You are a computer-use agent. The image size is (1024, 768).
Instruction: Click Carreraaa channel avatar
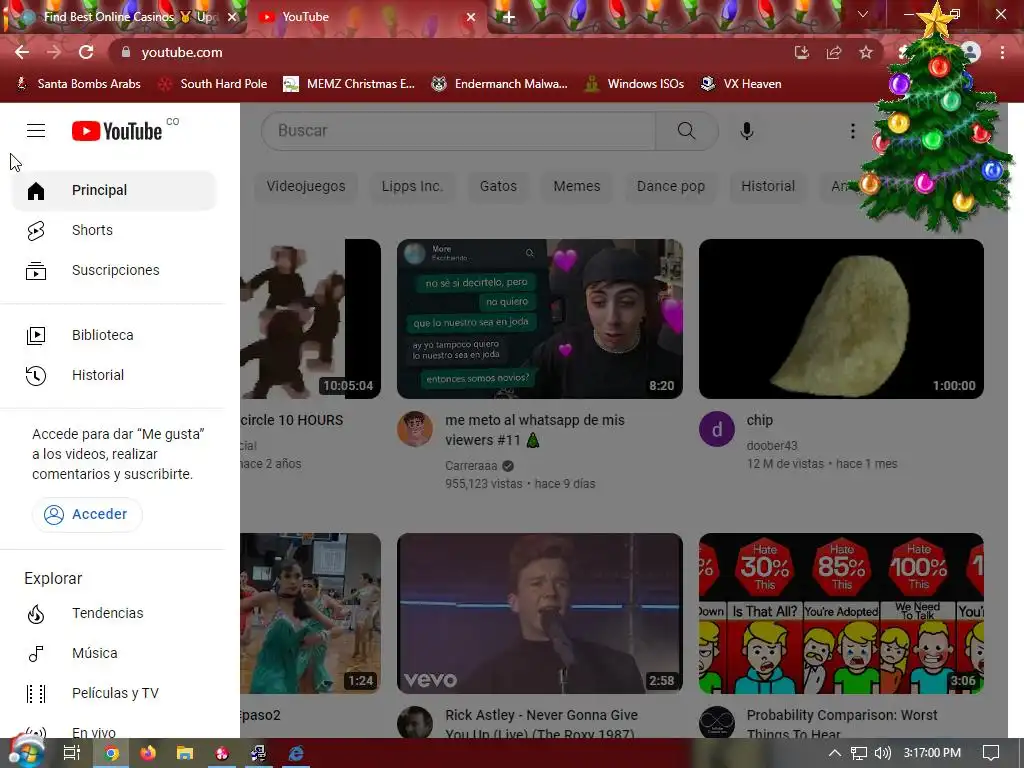(x=415, y=429)
